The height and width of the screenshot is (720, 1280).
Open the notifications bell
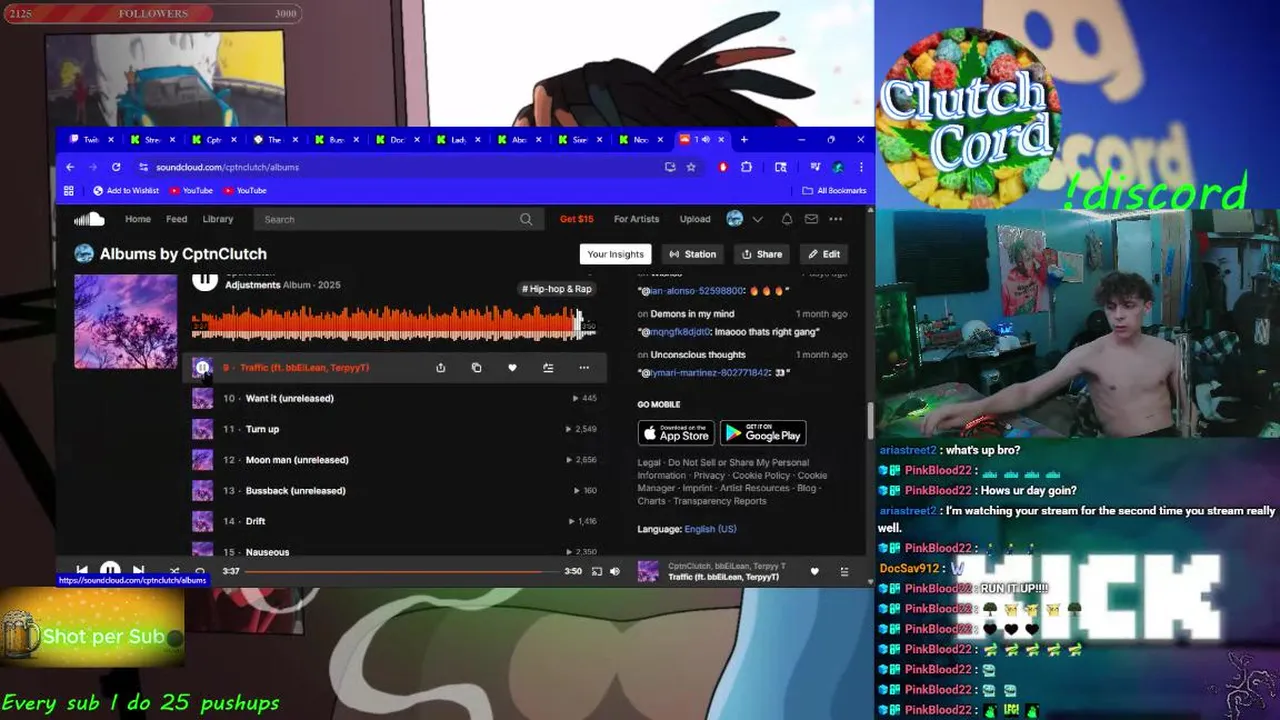pos(787,219)
